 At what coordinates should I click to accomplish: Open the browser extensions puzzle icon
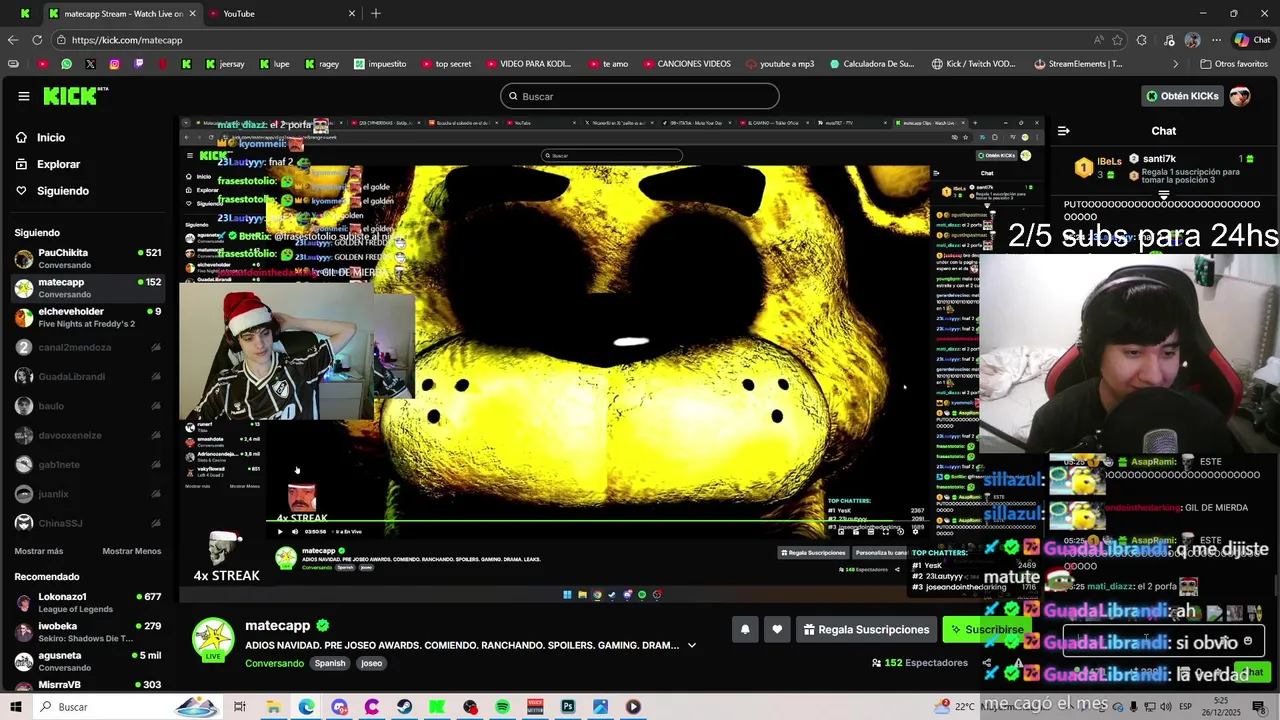[x=1142, y=40]
